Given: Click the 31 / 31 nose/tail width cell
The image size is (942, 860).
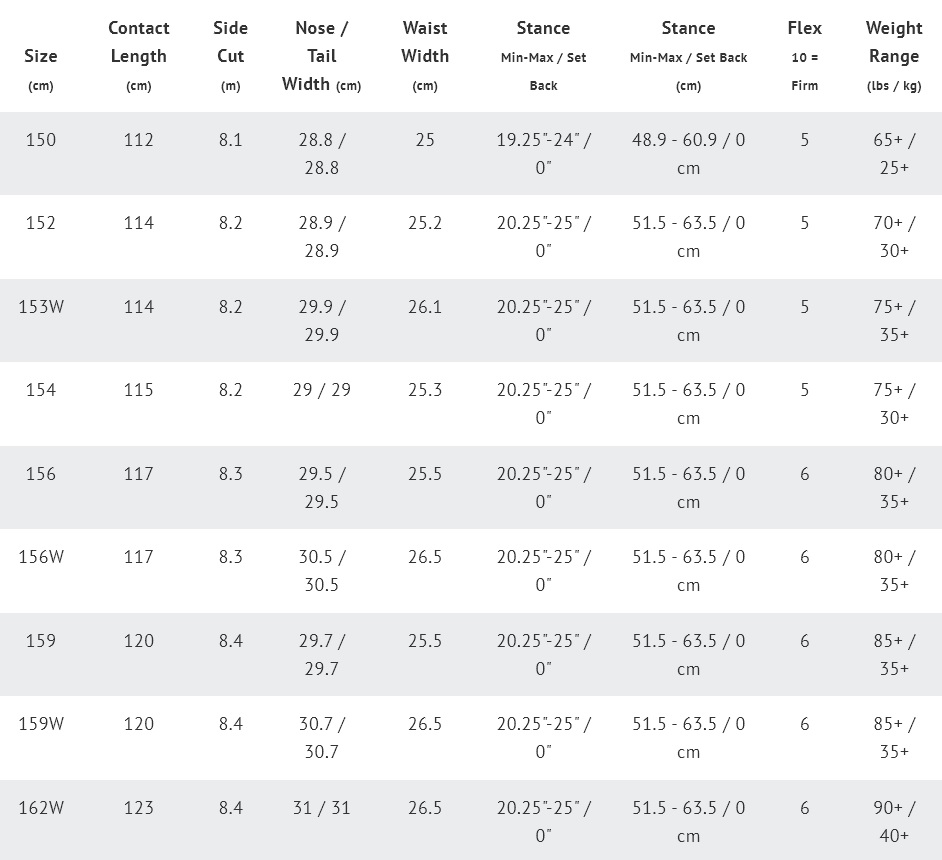Looking at the screenshot, I should pos(321,807).
